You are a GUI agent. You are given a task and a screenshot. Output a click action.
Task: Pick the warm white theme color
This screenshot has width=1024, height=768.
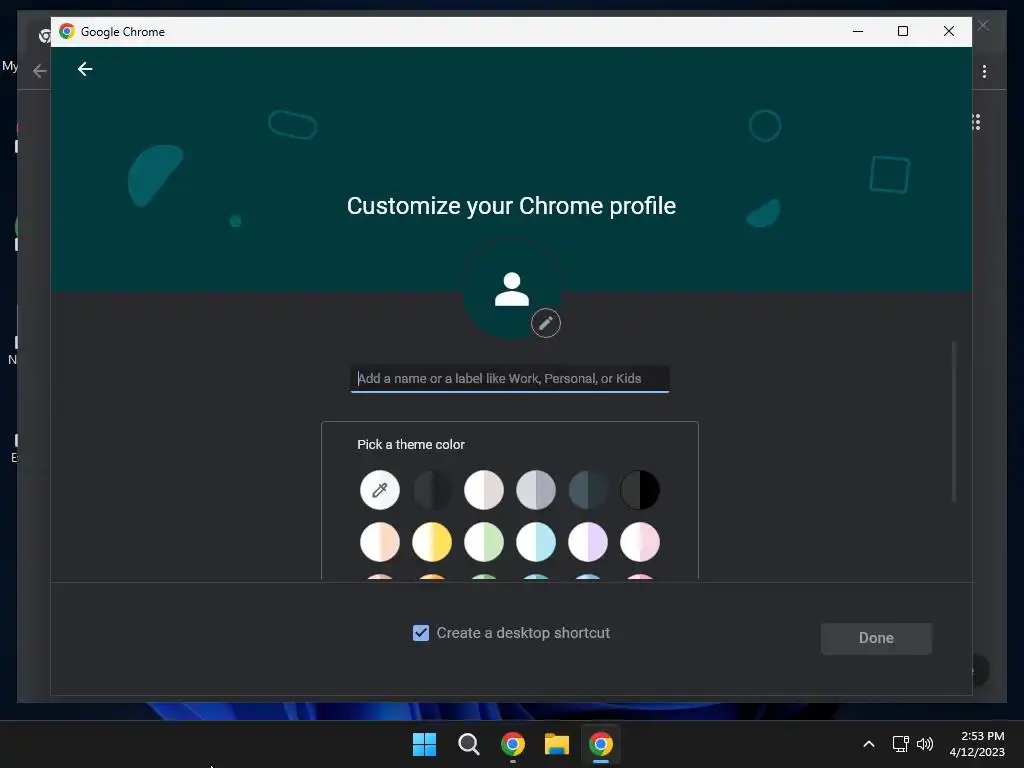click(484, 489)
